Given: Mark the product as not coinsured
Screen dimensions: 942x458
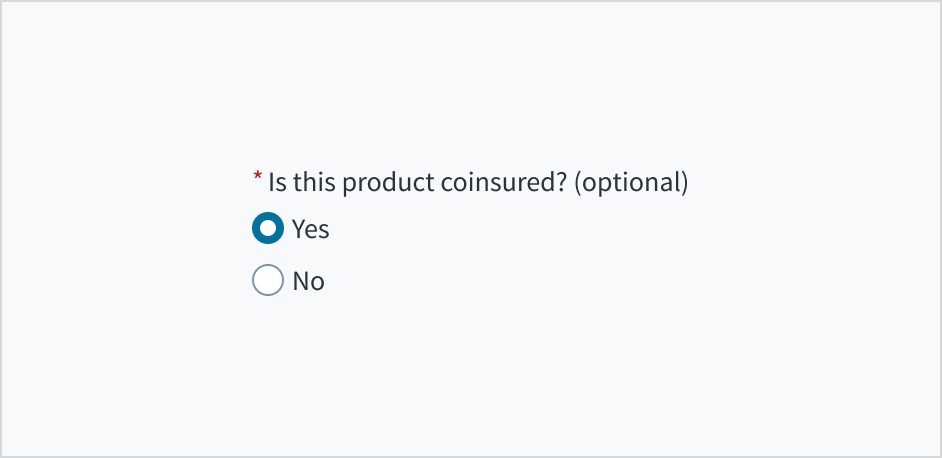Looking at the screenshot, I should point(267,281).
